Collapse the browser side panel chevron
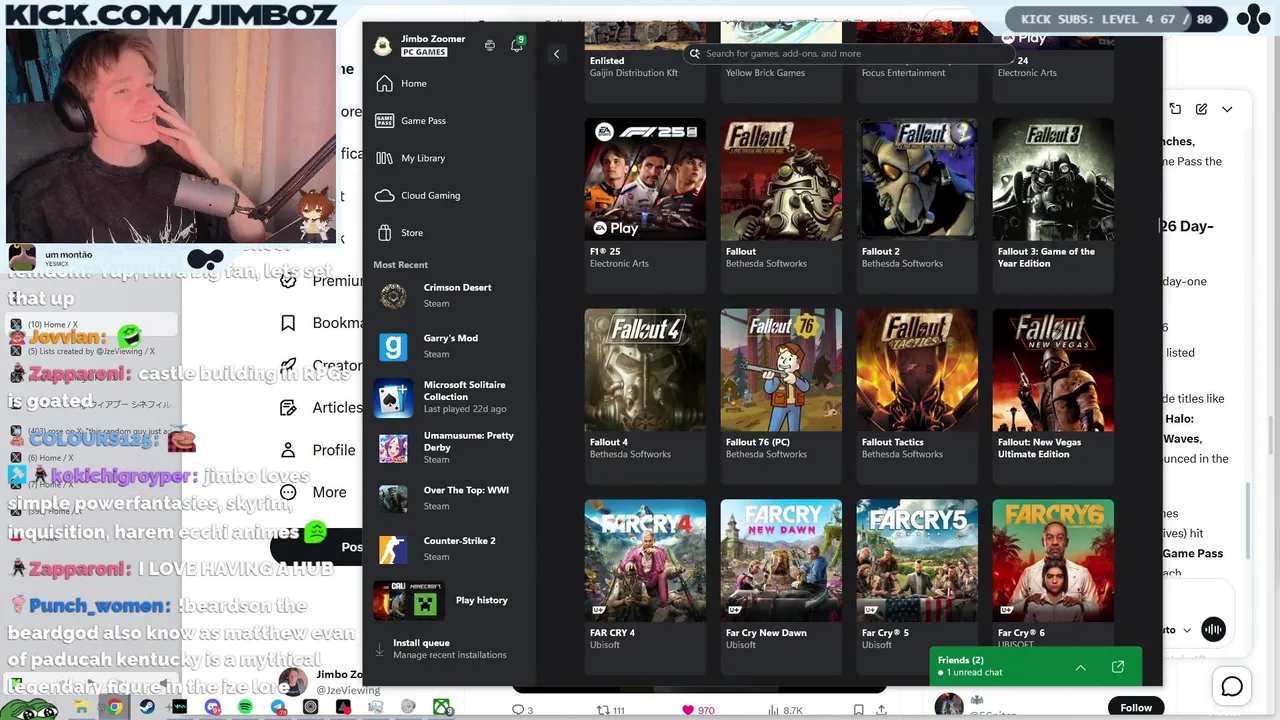 [x=1227, y=109]
